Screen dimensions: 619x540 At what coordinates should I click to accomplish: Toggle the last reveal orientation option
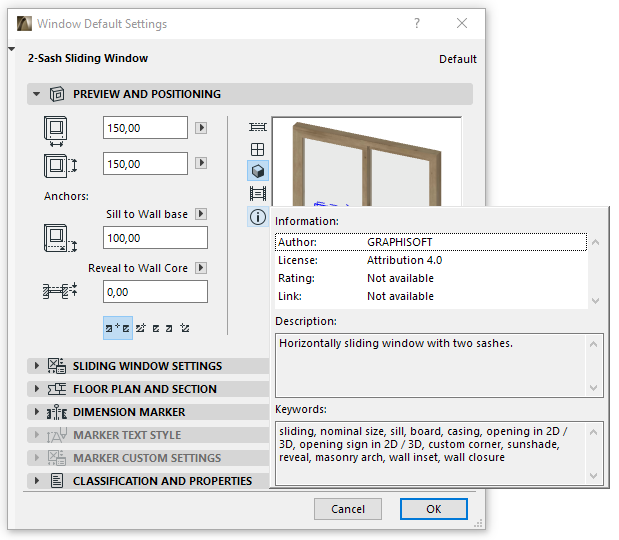click(185, 327)
